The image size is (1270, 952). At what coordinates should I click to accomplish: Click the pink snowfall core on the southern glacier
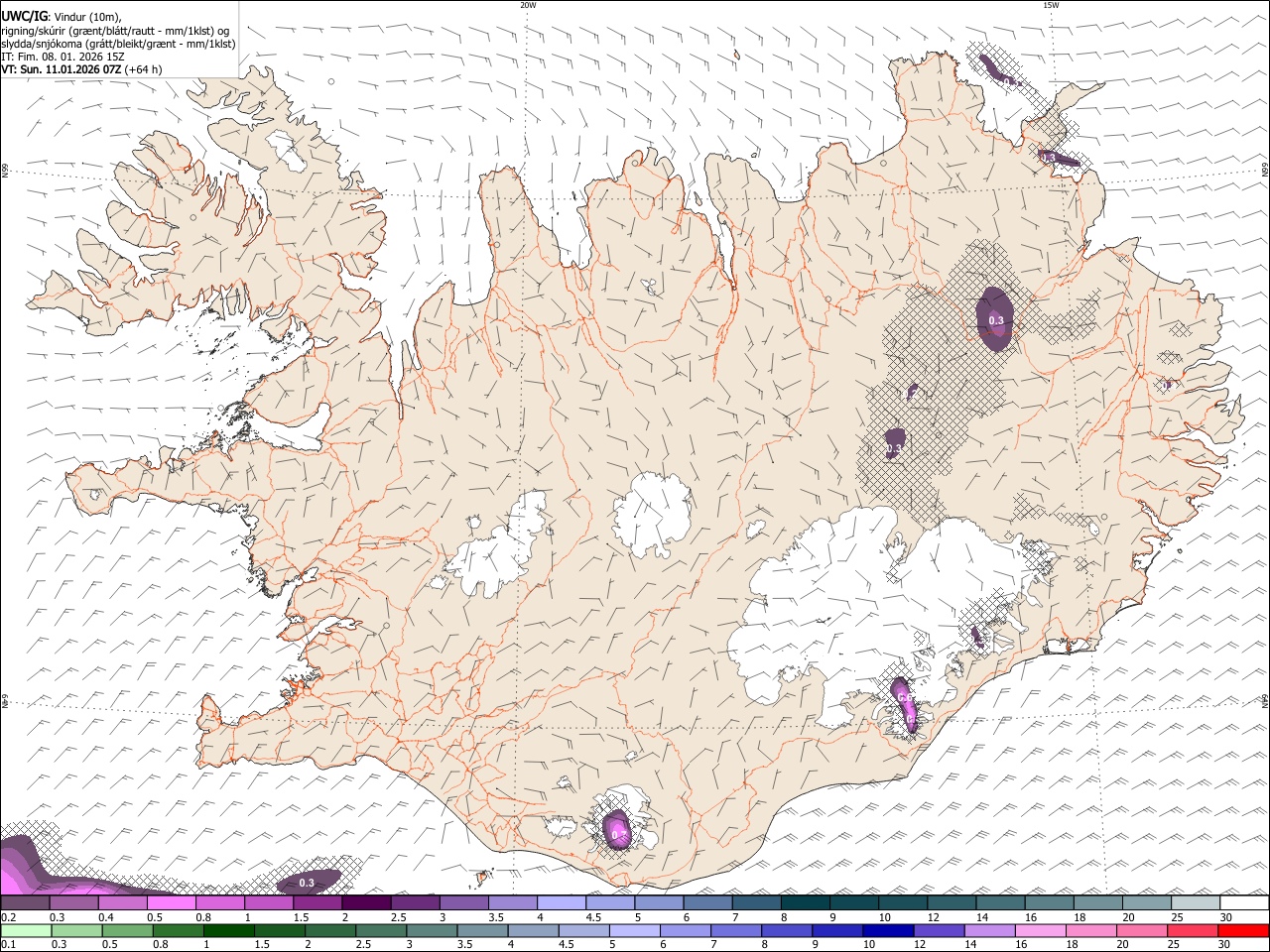(x=618, y=830)
